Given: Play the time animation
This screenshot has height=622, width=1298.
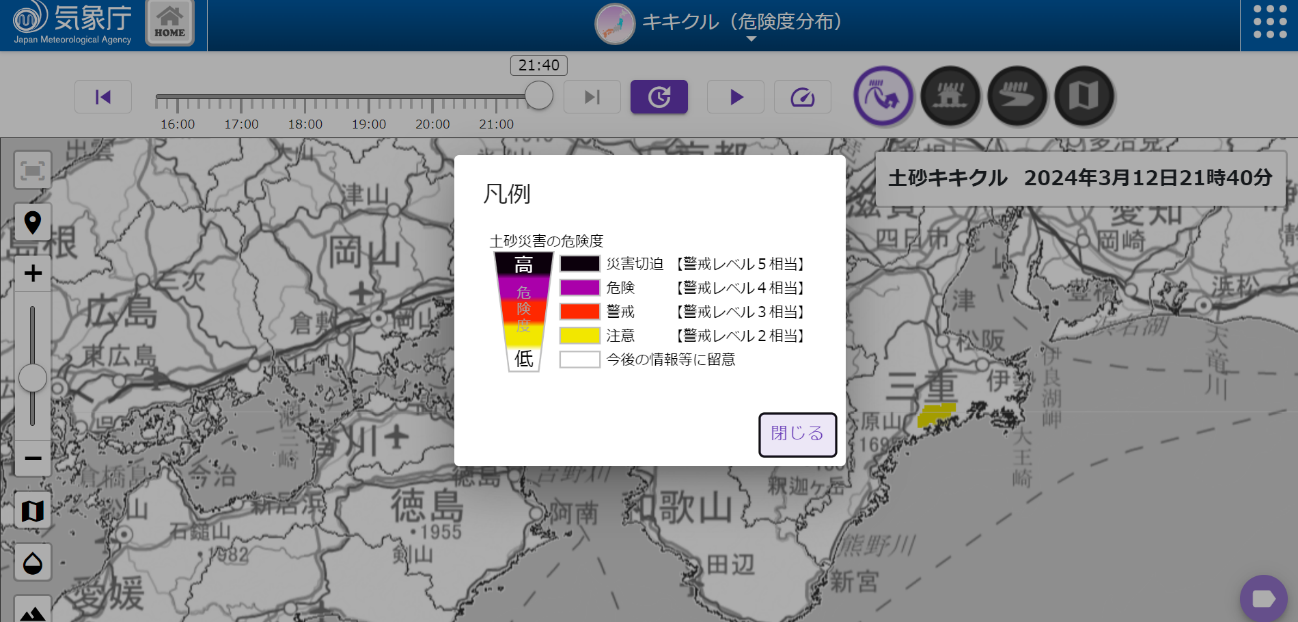Looking at the screenshot, I should 736,97.
